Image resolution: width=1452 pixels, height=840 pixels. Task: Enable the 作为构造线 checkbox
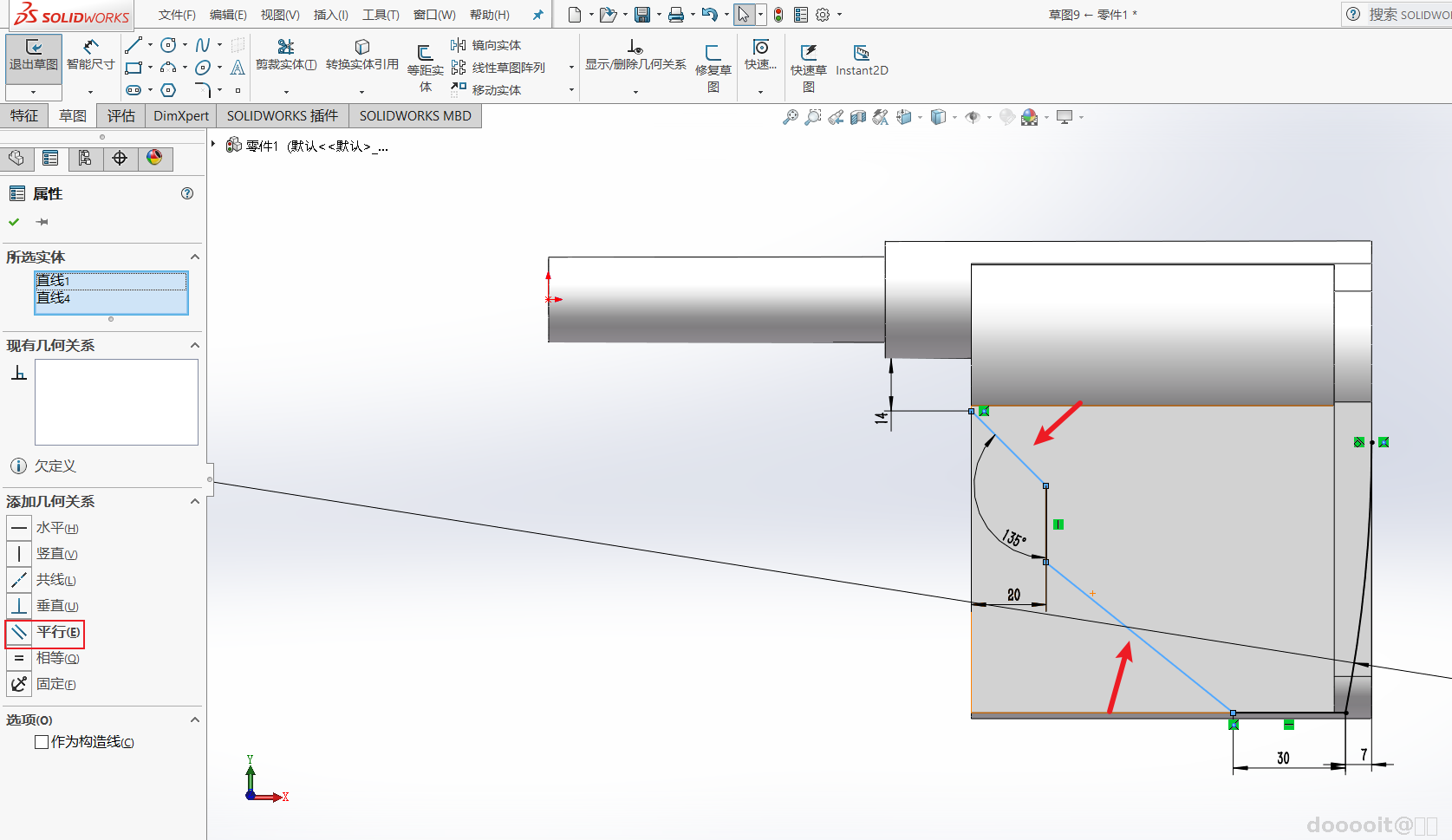pos(42,742)
